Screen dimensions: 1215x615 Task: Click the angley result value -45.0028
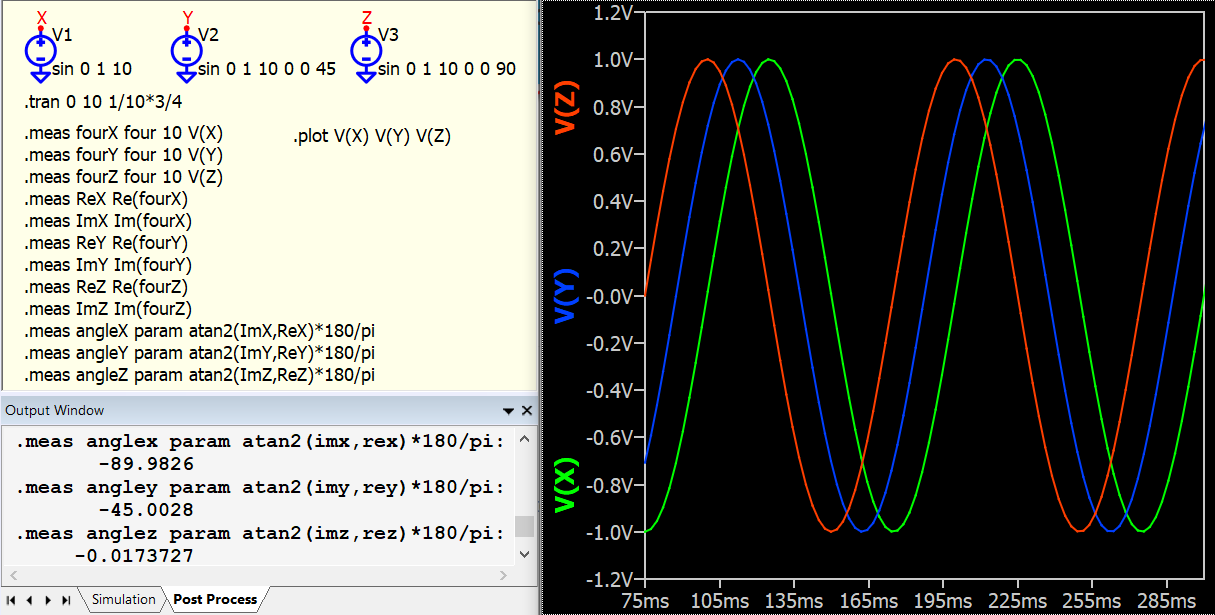tap(147, 510)
